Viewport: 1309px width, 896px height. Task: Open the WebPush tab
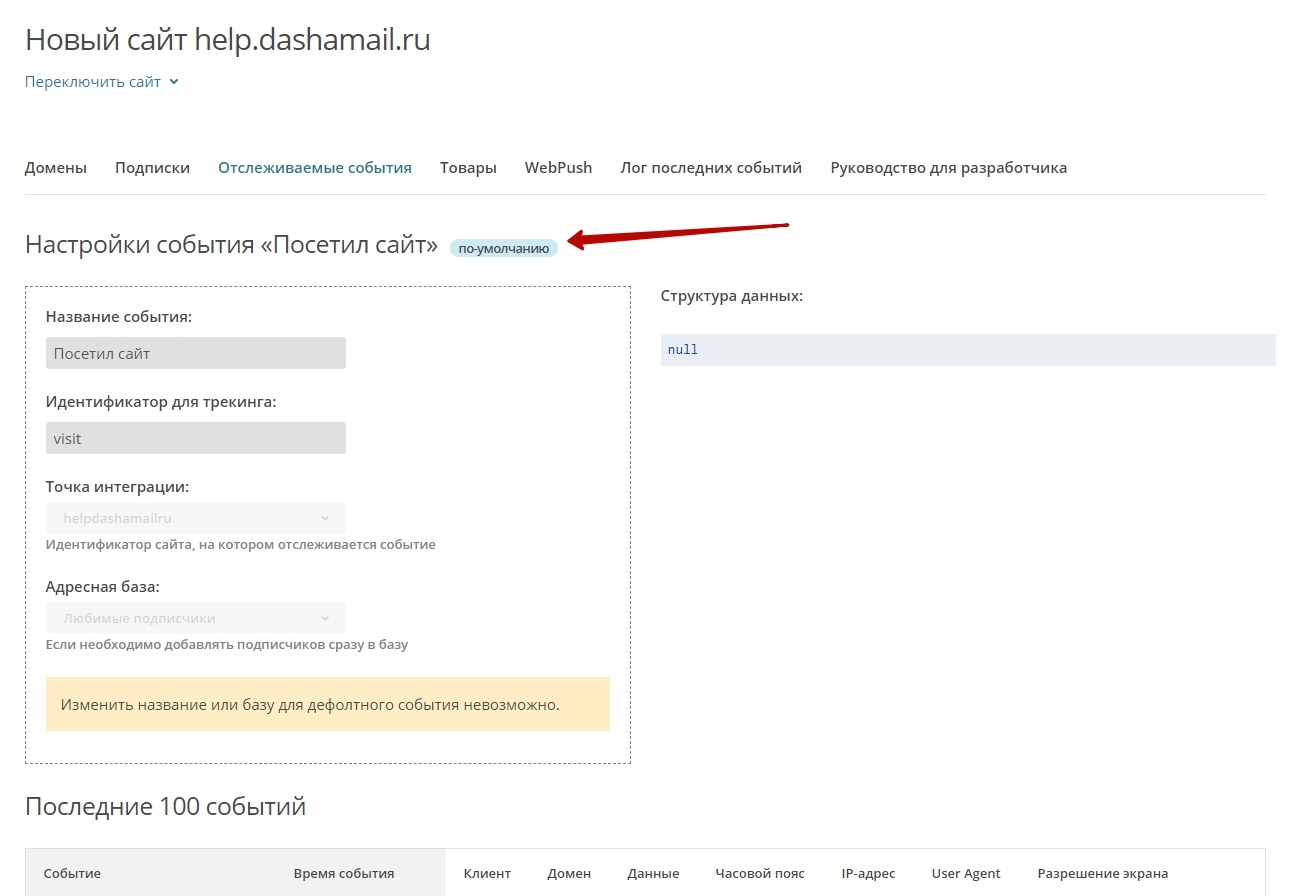pyautogui.click(x=558, y=168)
